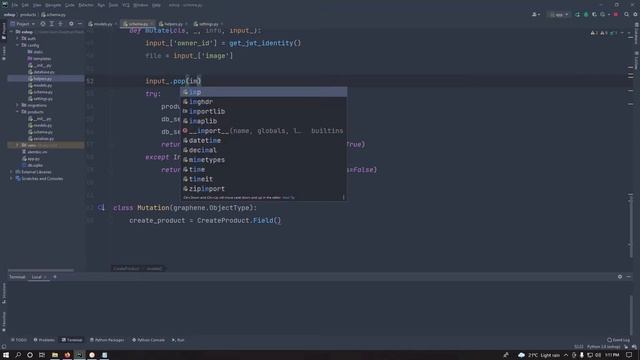This screenshot has width=640, height=360.
Task: Start debugging with the bug icon
Action: tap(586, 14)
